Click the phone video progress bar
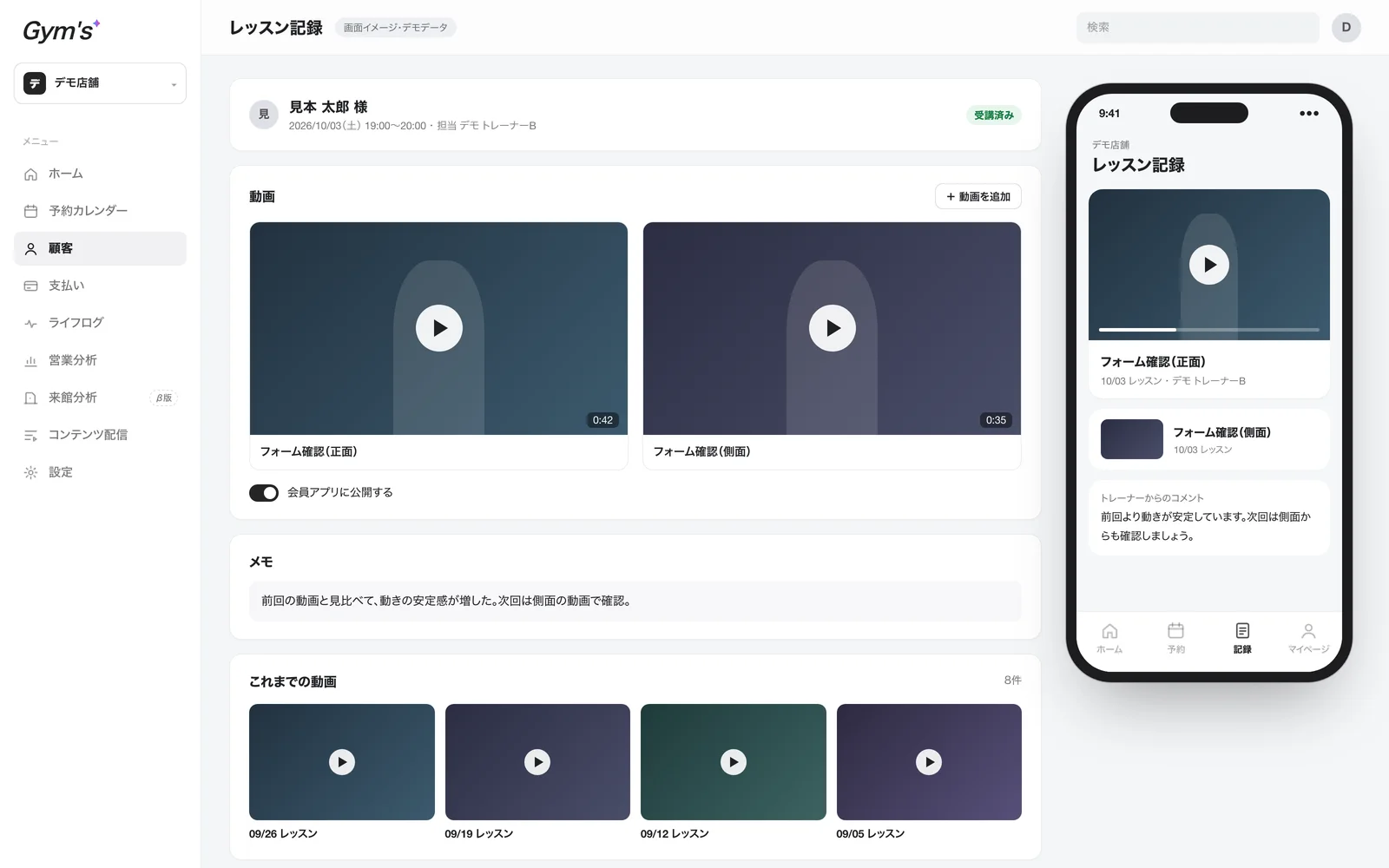Screen dimensions: 1389x868 1209,330
